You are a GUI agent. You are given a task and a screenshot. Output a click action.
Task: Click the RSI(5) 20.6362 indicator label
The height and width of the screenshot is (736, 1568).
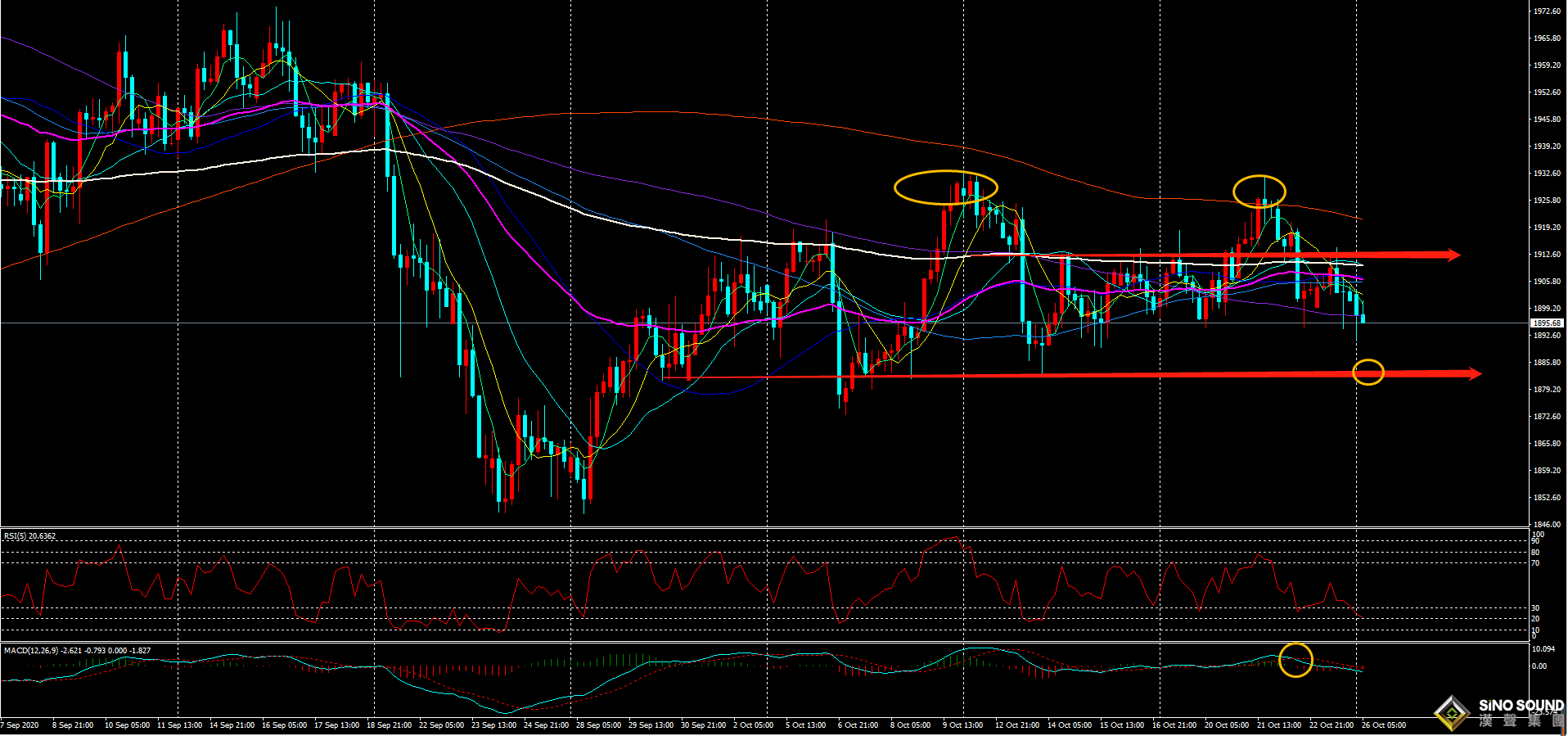pos(30,536)
